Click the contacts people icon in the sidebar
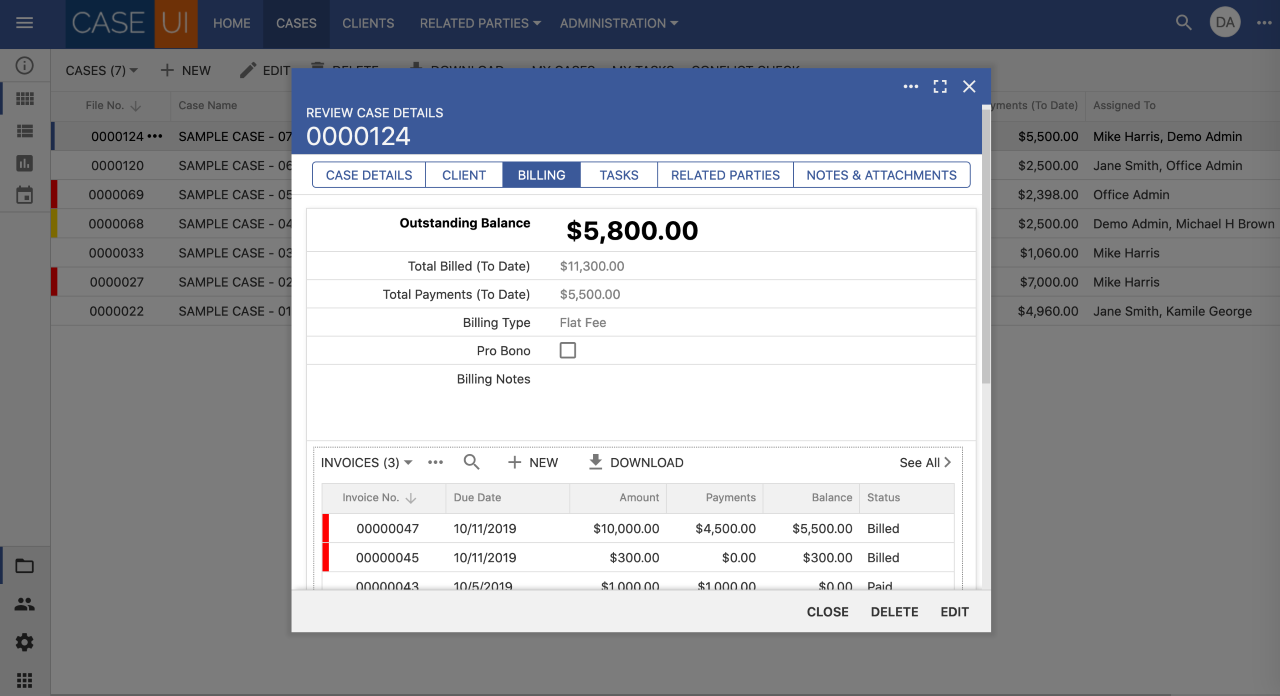The width and height of the screenshot is (1280, 696). click(x=25, y=602)
